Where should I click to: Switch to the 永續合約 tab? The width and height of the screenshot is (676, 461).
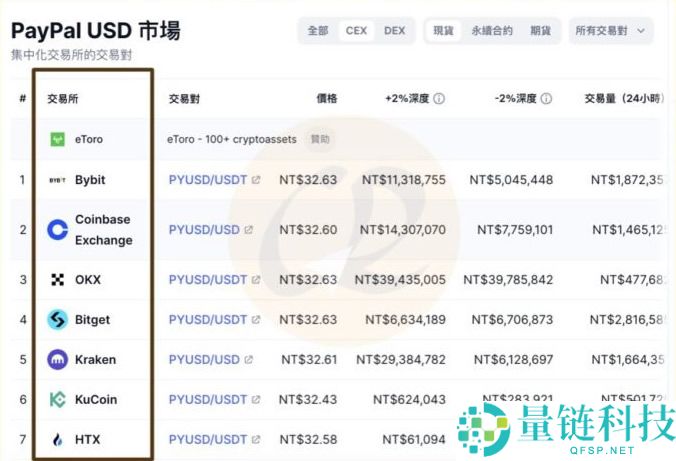pos(492,31)
